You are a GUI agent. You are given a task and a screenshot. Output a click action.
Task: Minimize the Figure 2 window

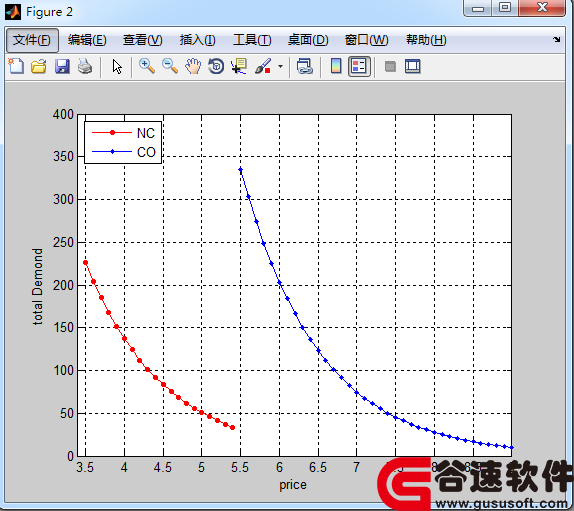(x=477, y=8)
